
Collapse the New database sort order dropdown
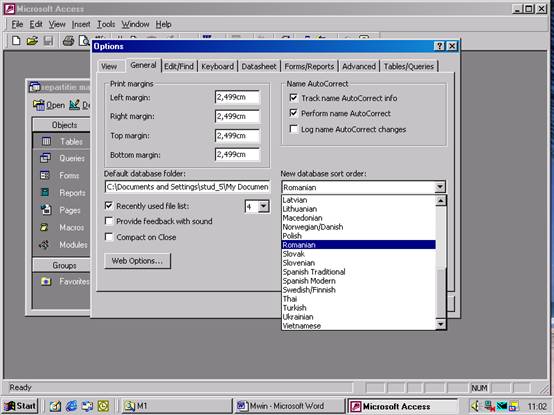point(440,187)
